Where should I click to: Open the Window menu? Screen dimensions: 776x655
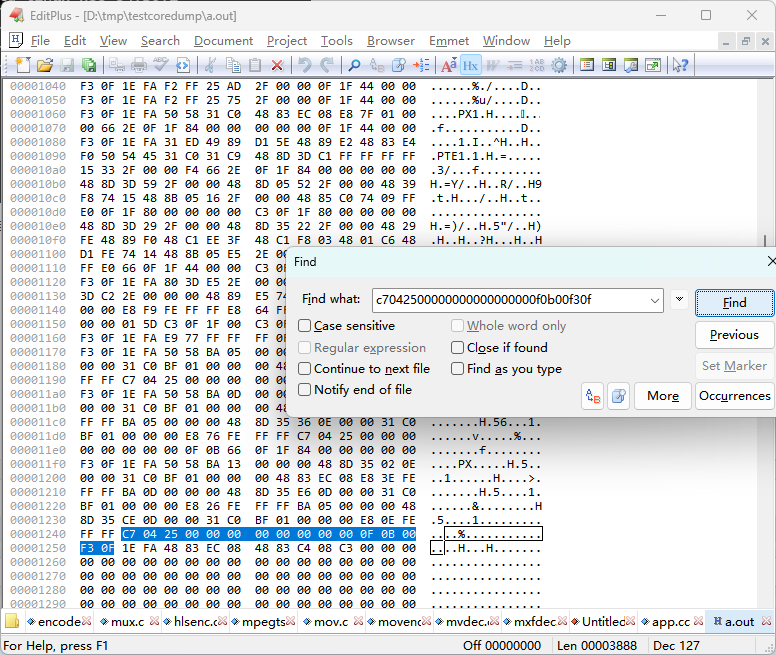[506, 41]
